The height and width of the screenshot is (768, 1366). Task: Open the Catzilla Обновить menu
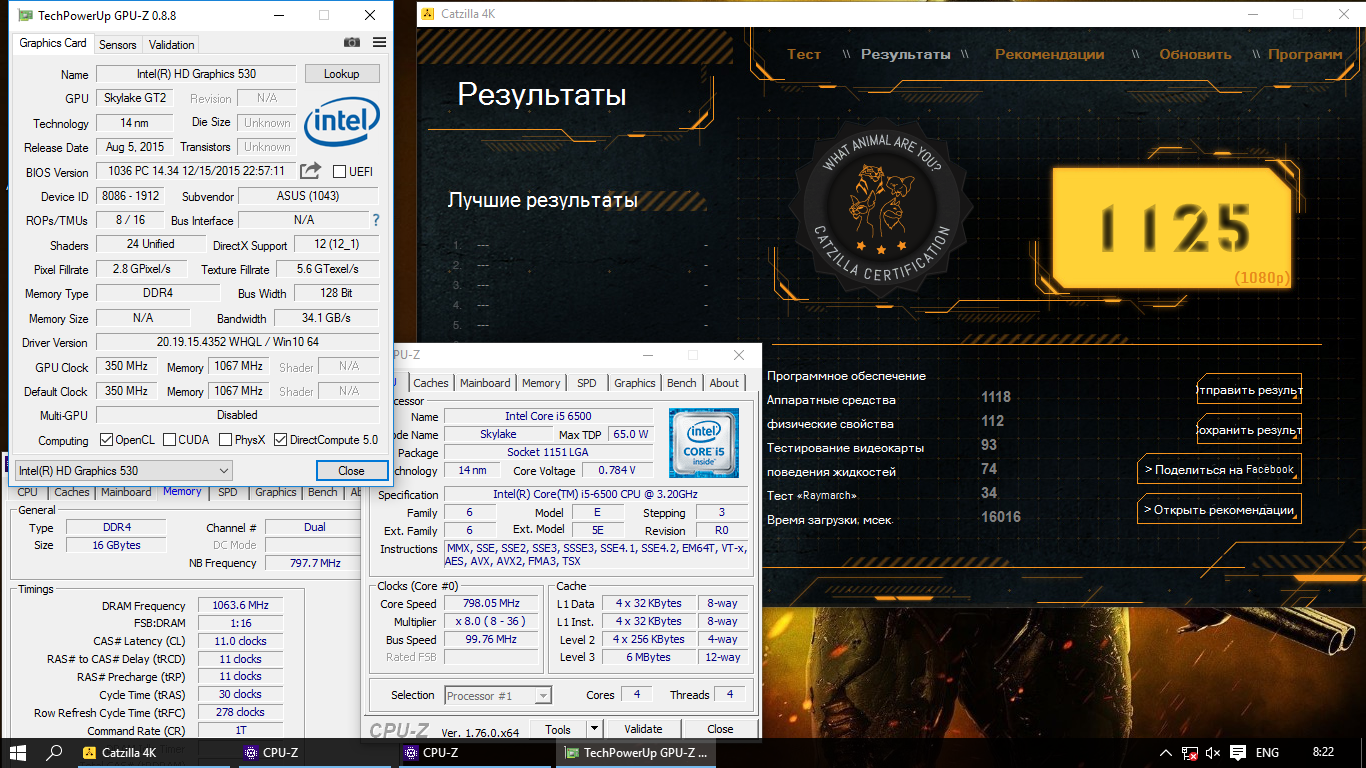point(1195,54)
